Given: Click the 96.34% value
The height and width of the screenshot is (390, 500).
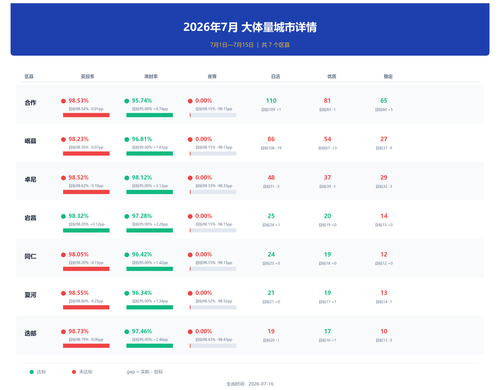Looking at the screenshot, I should (142, 293).
